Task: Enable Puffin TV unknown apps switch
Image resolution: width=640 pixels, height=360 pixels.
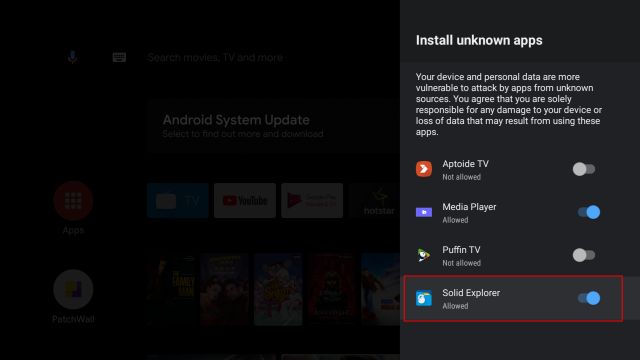Action: (x=584, y=255)
